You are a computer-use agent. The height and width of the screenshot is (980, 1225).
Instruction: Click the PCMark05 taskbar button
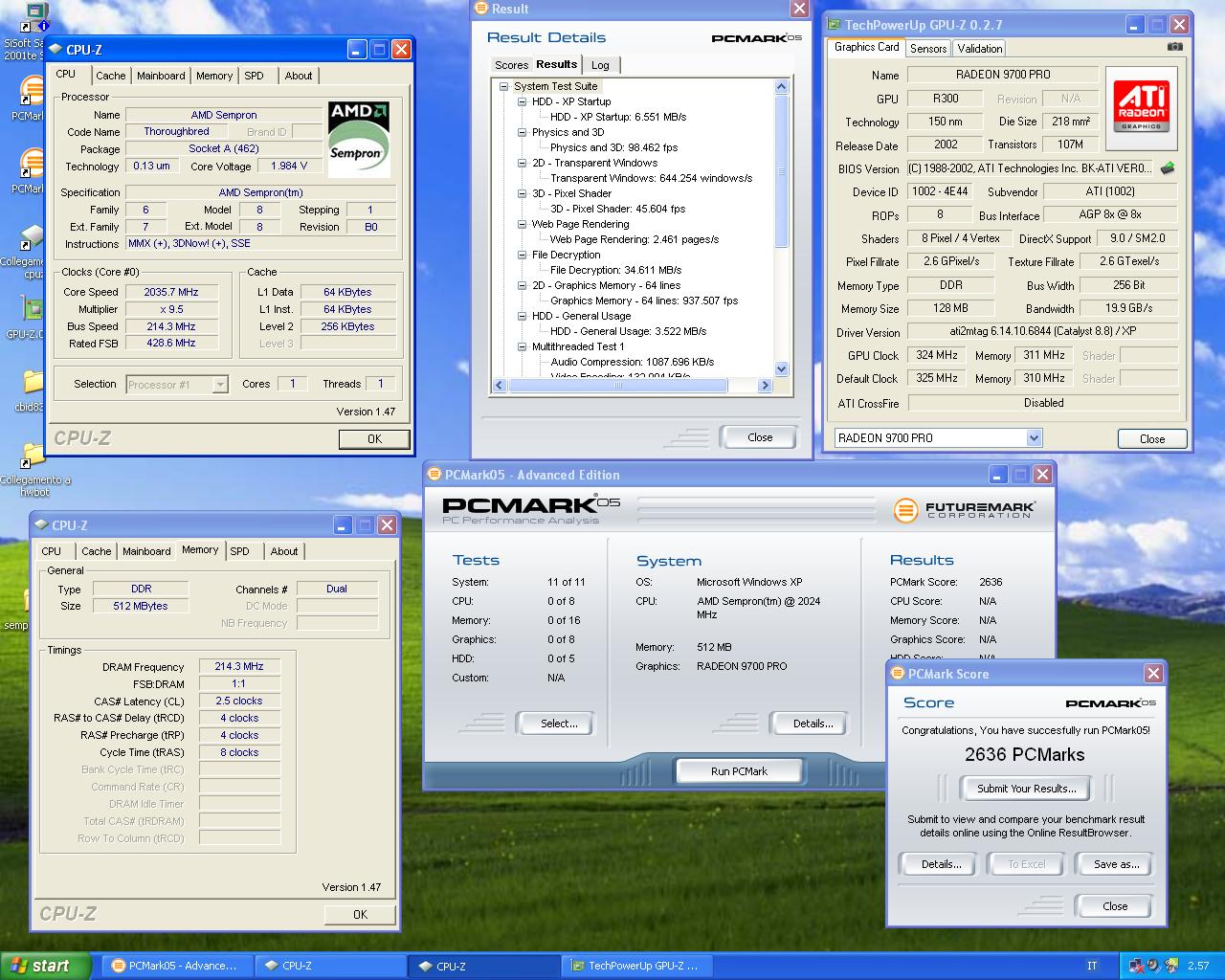click(x=177, y=966)
